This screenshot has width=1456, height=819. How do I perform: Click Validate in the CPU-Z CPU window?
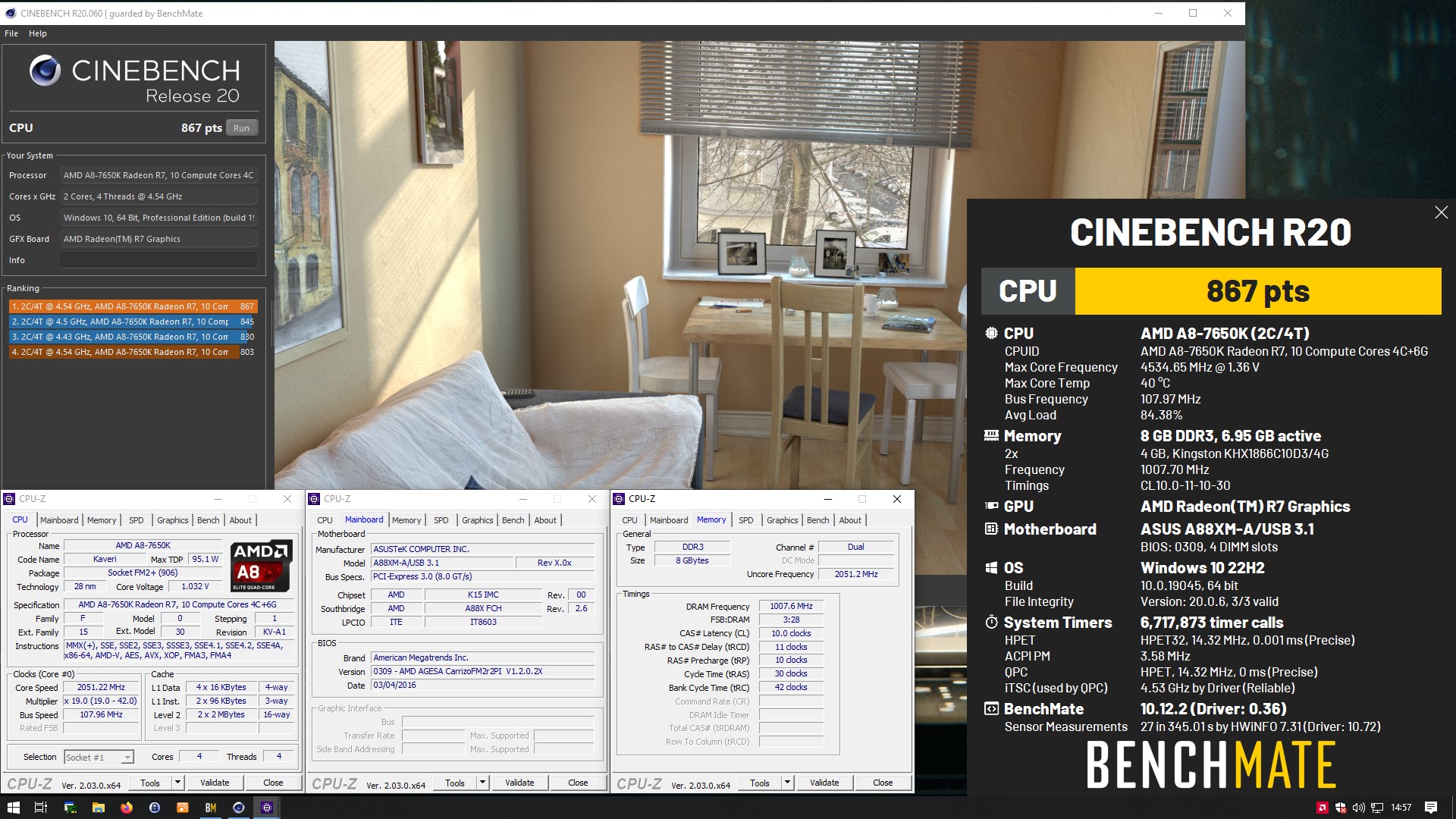(215, 783)
